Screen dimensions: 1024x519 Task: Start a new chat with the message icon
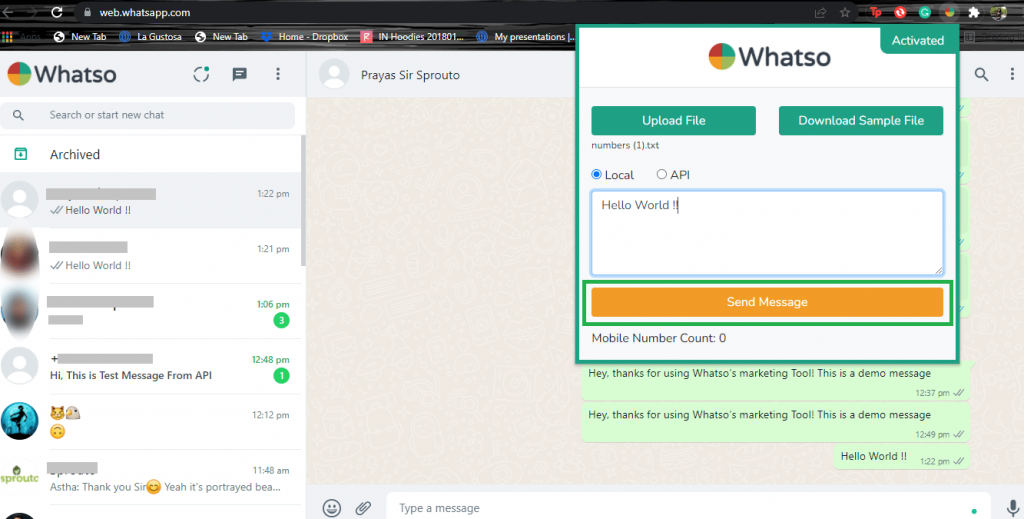point(240,74)
